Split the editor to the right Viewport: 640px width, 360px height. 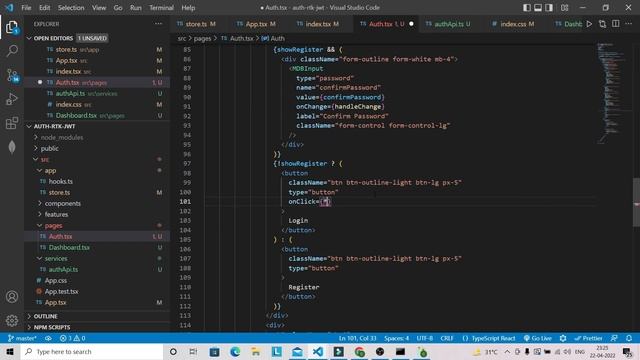[616, 24]
